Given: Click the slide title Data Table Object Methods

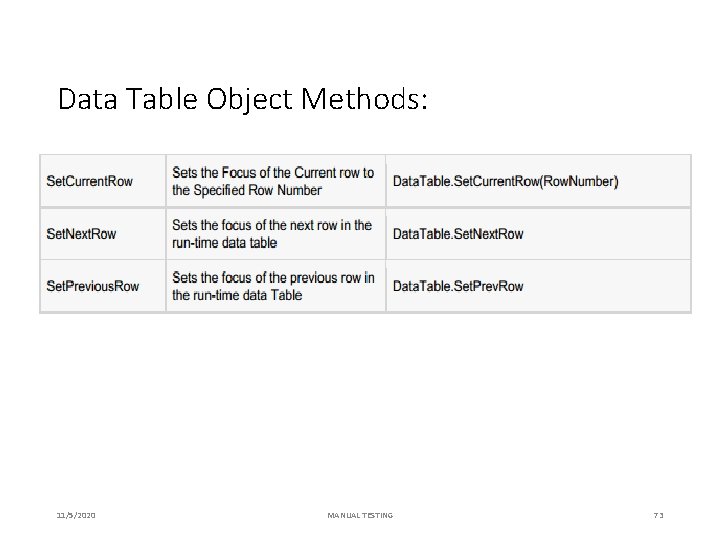Looking at the screenshot, I should coord(242,99).
